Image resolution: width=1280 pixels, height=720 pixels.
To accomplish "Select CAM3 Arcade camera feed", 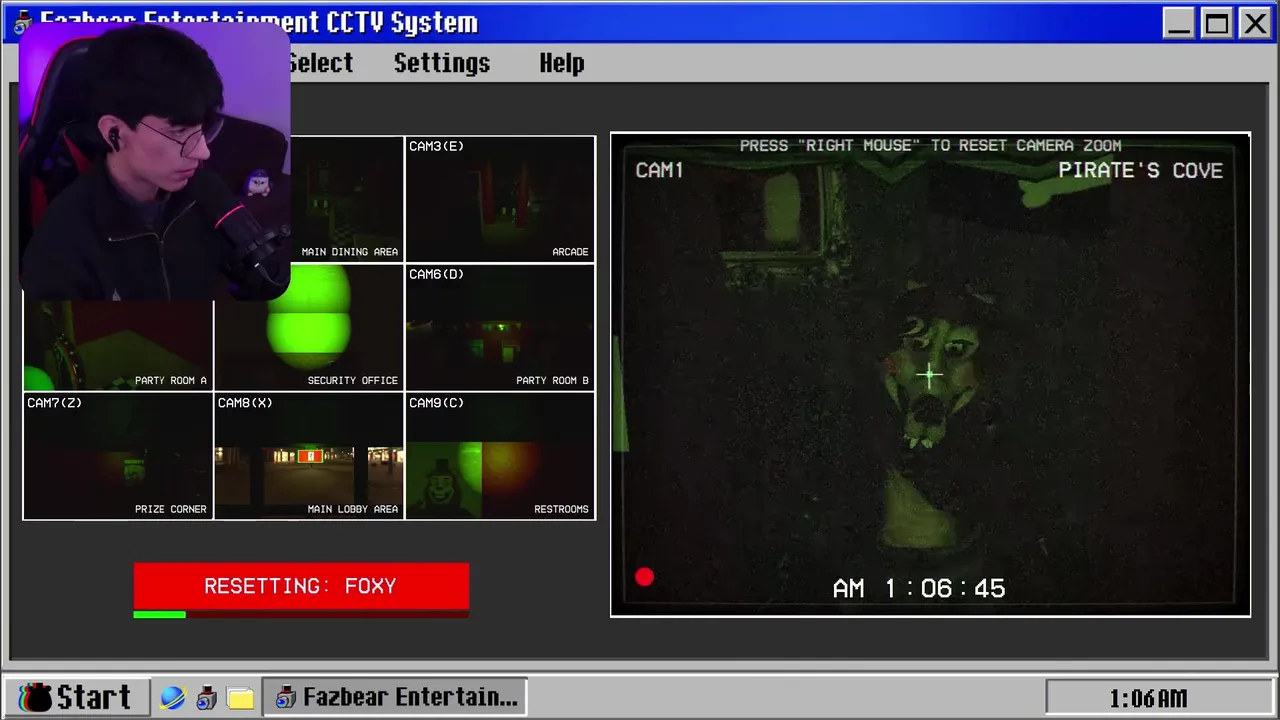I will click(x=500, y=199).
